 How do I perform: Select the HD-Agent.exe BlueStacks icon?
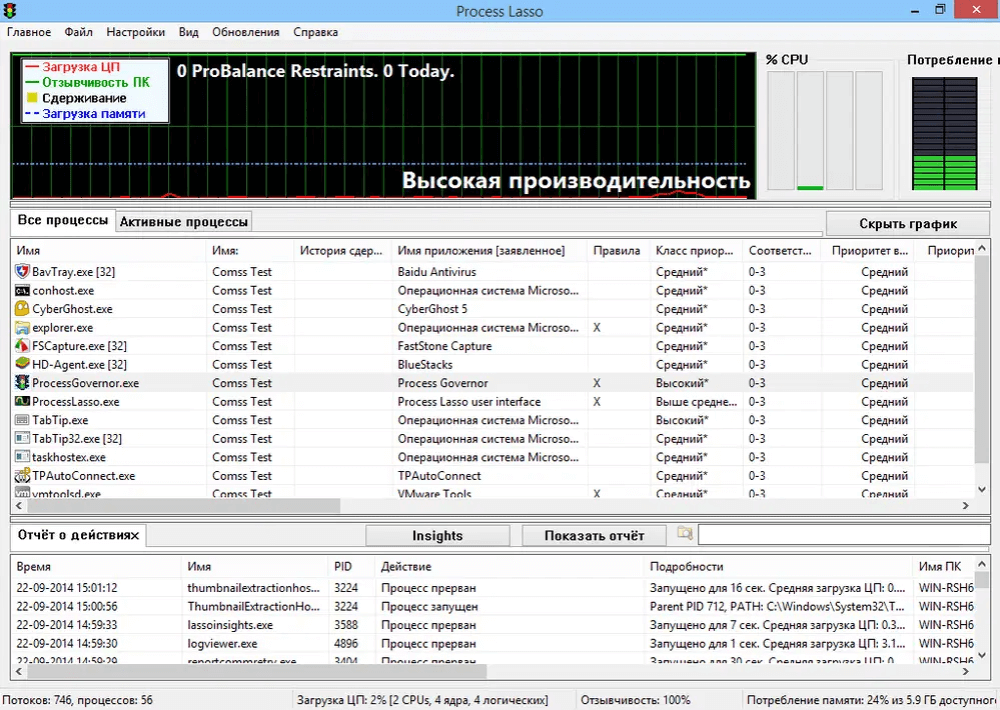tap(23, 365)
